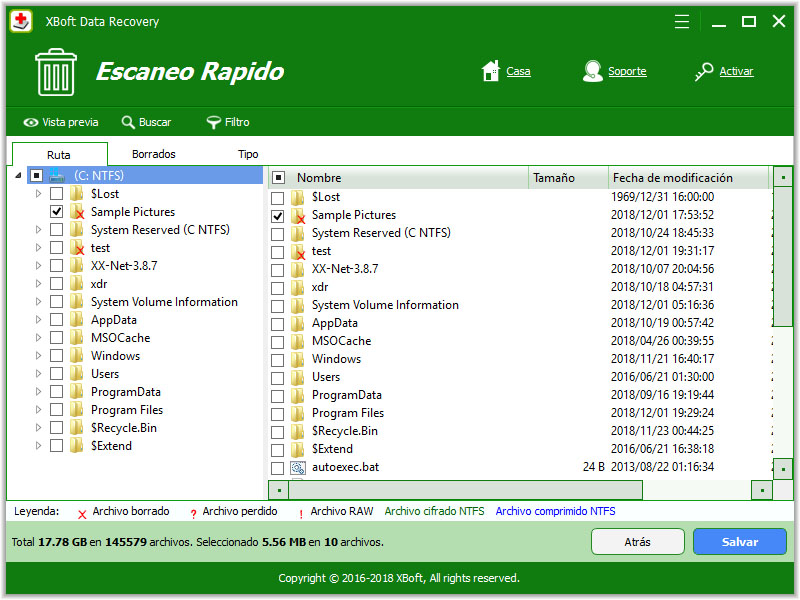Open the Soporte link

[627, 71]
